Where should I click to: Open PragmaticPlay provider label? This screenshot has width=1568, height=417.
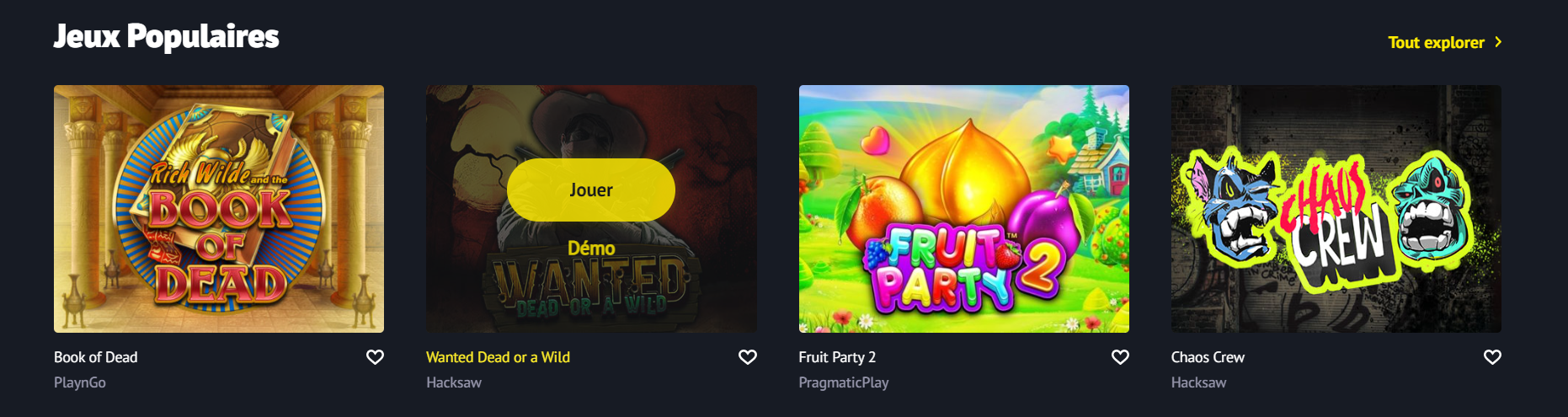pos(844,382)
